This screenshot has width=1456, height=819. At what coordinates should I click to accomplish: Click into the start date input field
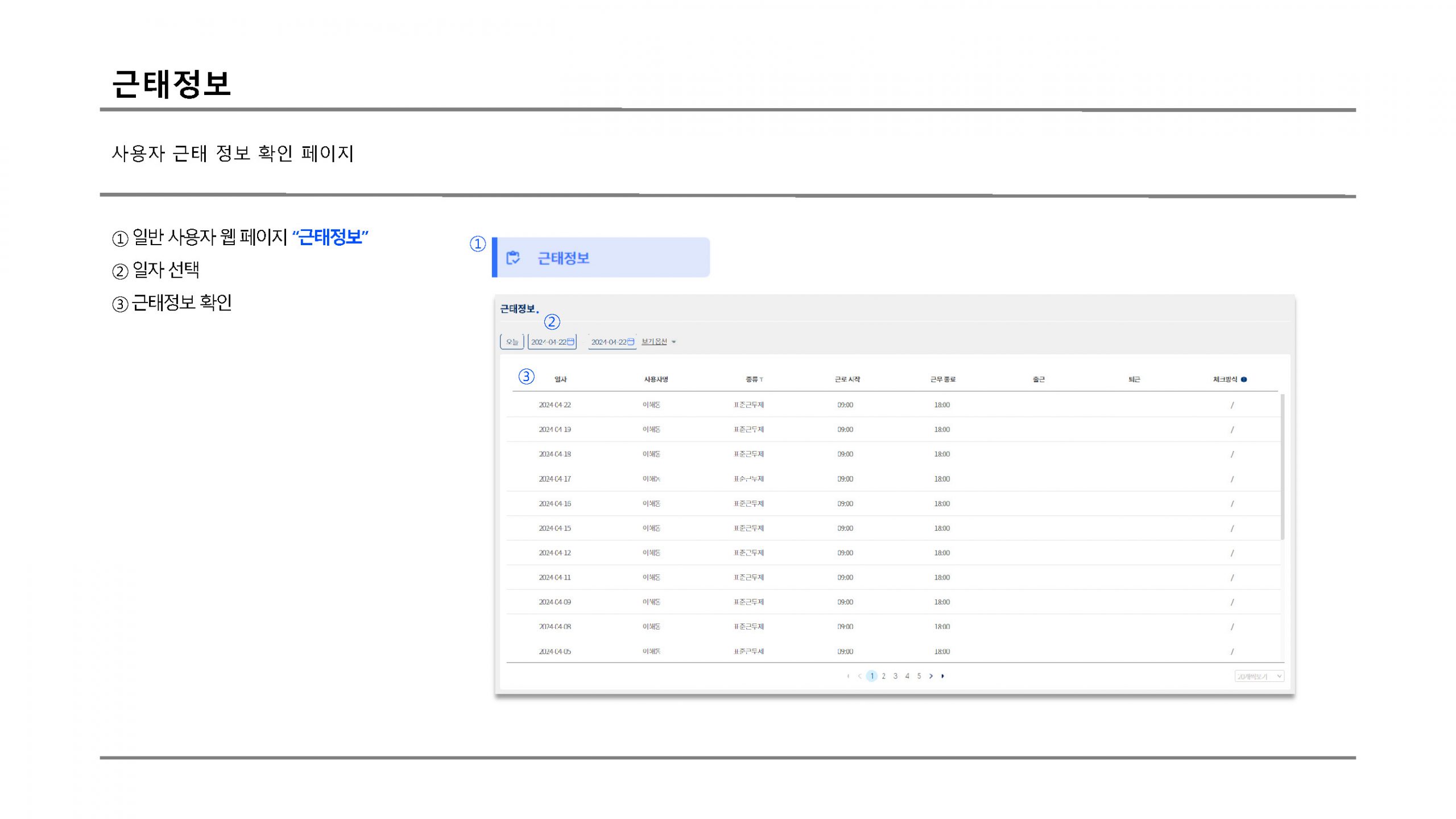[552, 342]
